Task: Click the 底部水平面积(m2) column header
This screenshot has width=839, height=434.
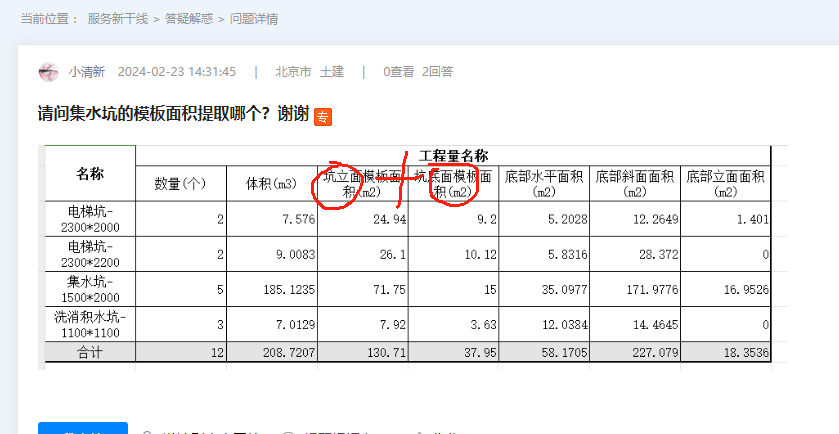Action: tap(544, 184)
